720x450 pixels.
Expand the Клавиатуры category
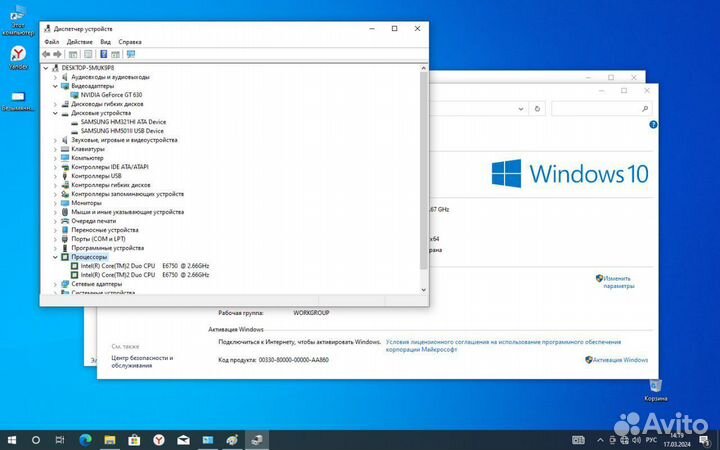coord(56,149)
